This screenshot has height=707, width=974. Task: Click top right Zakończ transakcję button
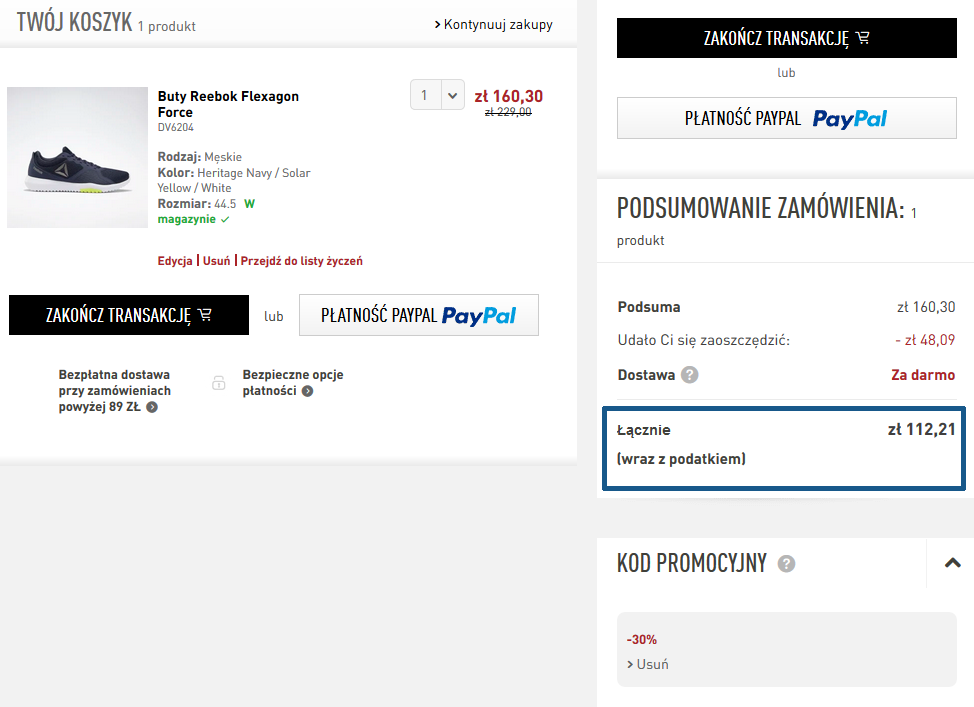(x=786, y=38)
